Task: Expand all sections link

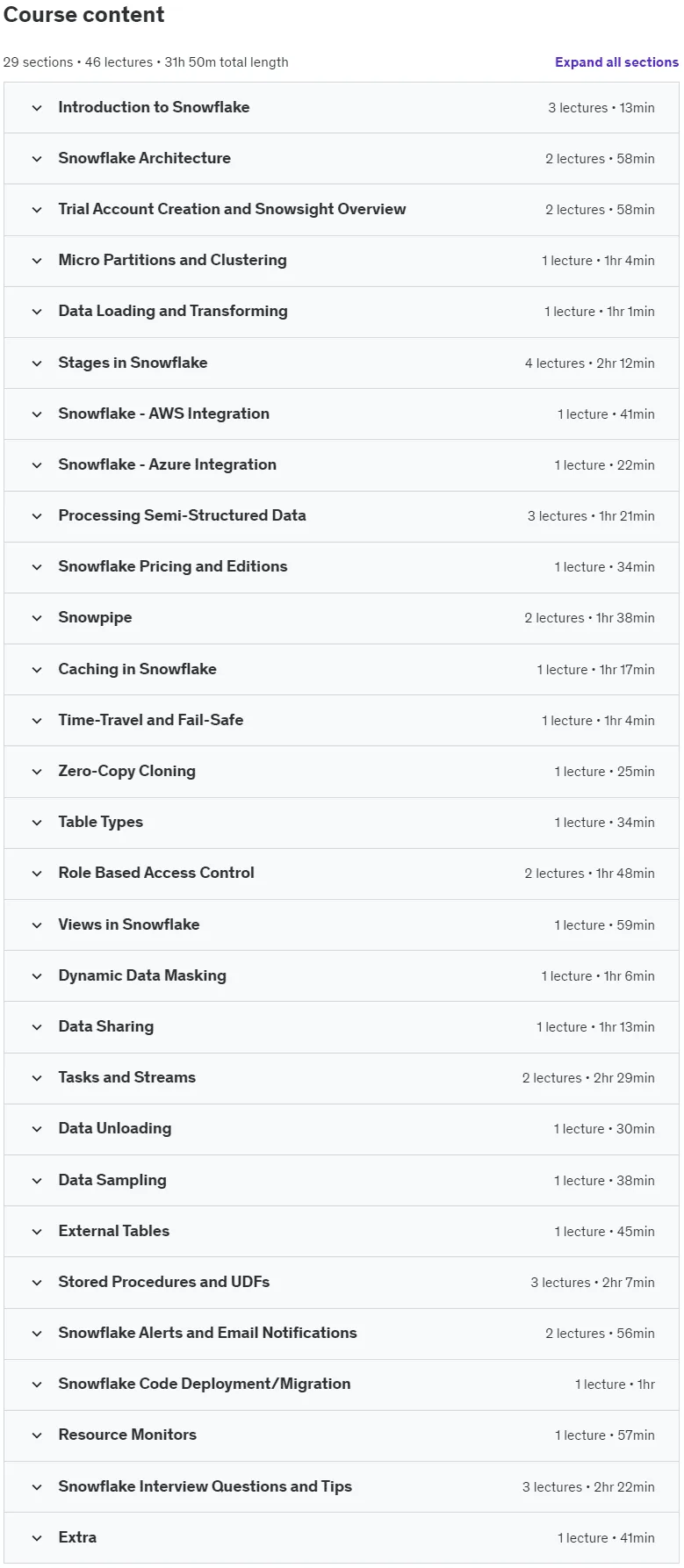Action: pos(616,62)
